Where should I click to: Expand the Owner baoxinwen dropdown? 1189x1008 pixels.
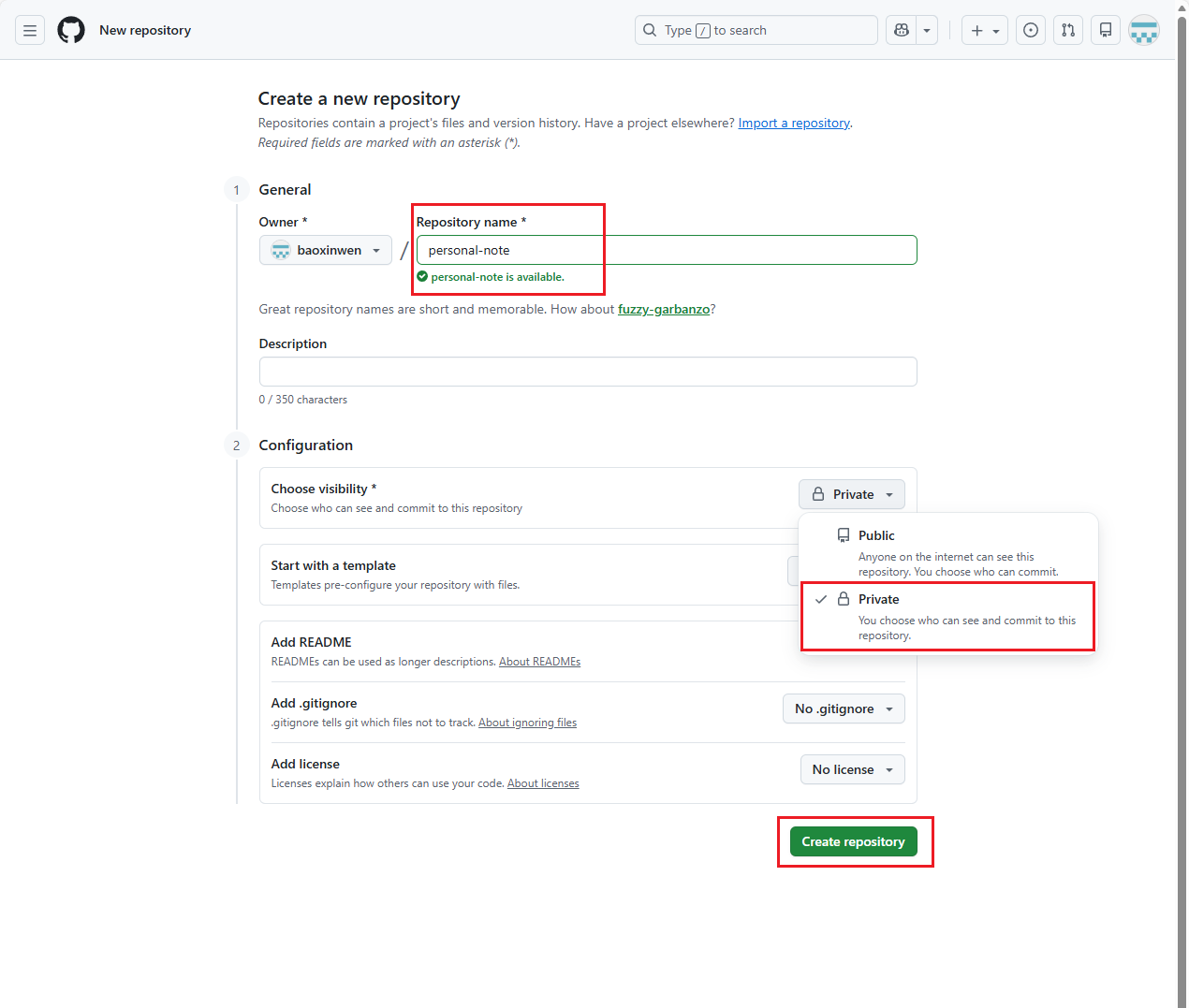pos(325,250)
